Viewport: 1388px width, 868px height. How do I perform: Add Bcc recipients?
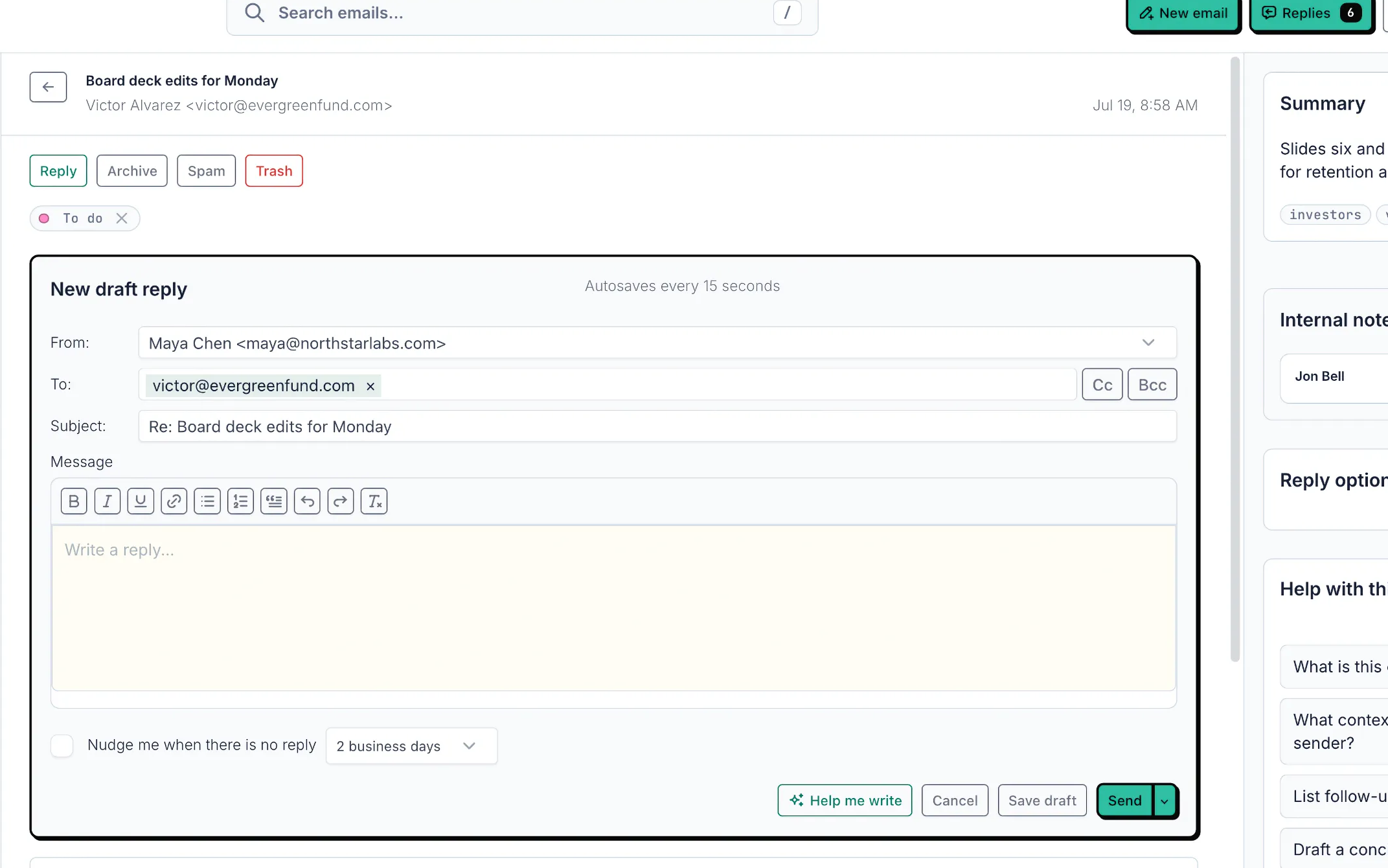[x=1152, y=385]
